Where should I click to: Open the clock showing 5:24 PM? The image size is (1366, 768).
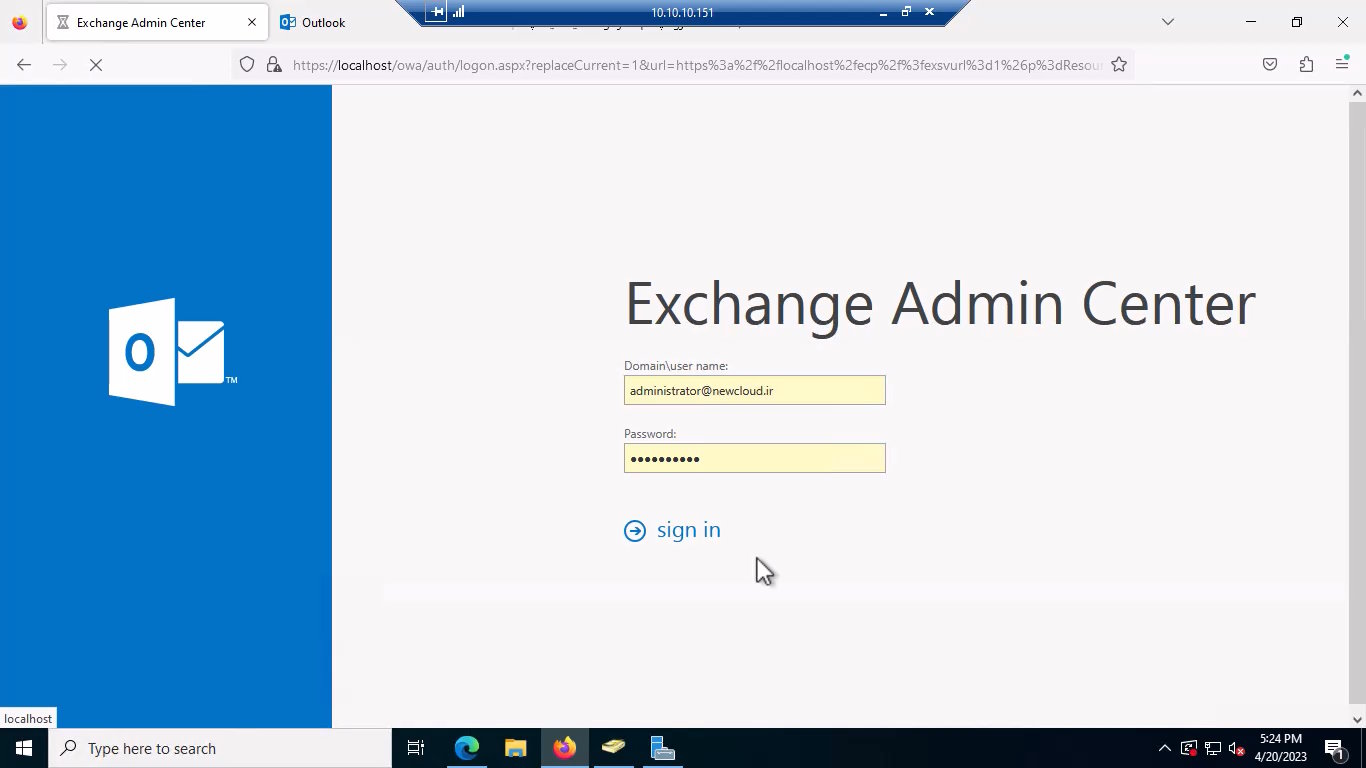(1280, 748)
